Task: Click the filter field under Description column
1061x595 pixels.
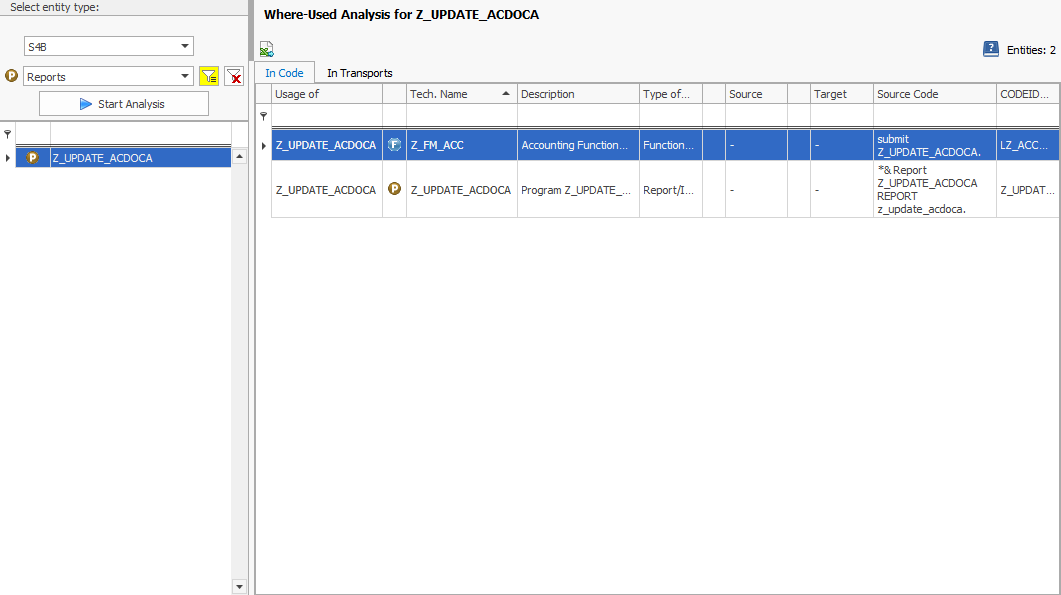Action: point(577,116)
